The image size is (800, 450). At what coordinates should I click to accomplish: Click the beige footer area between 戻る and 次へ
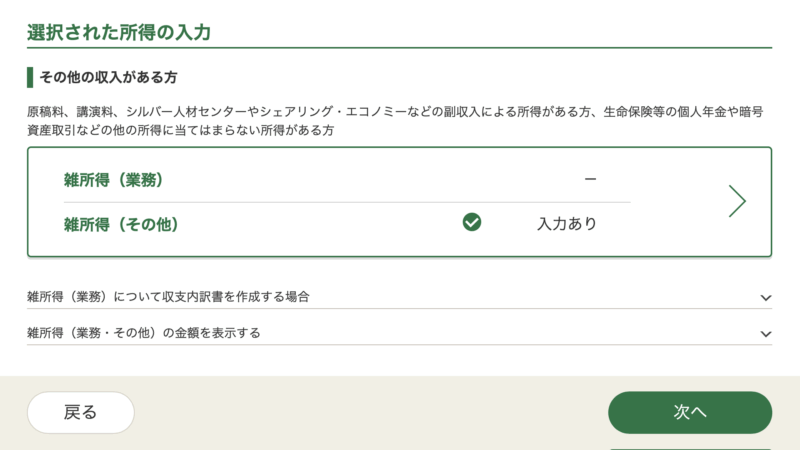[370, 412]
